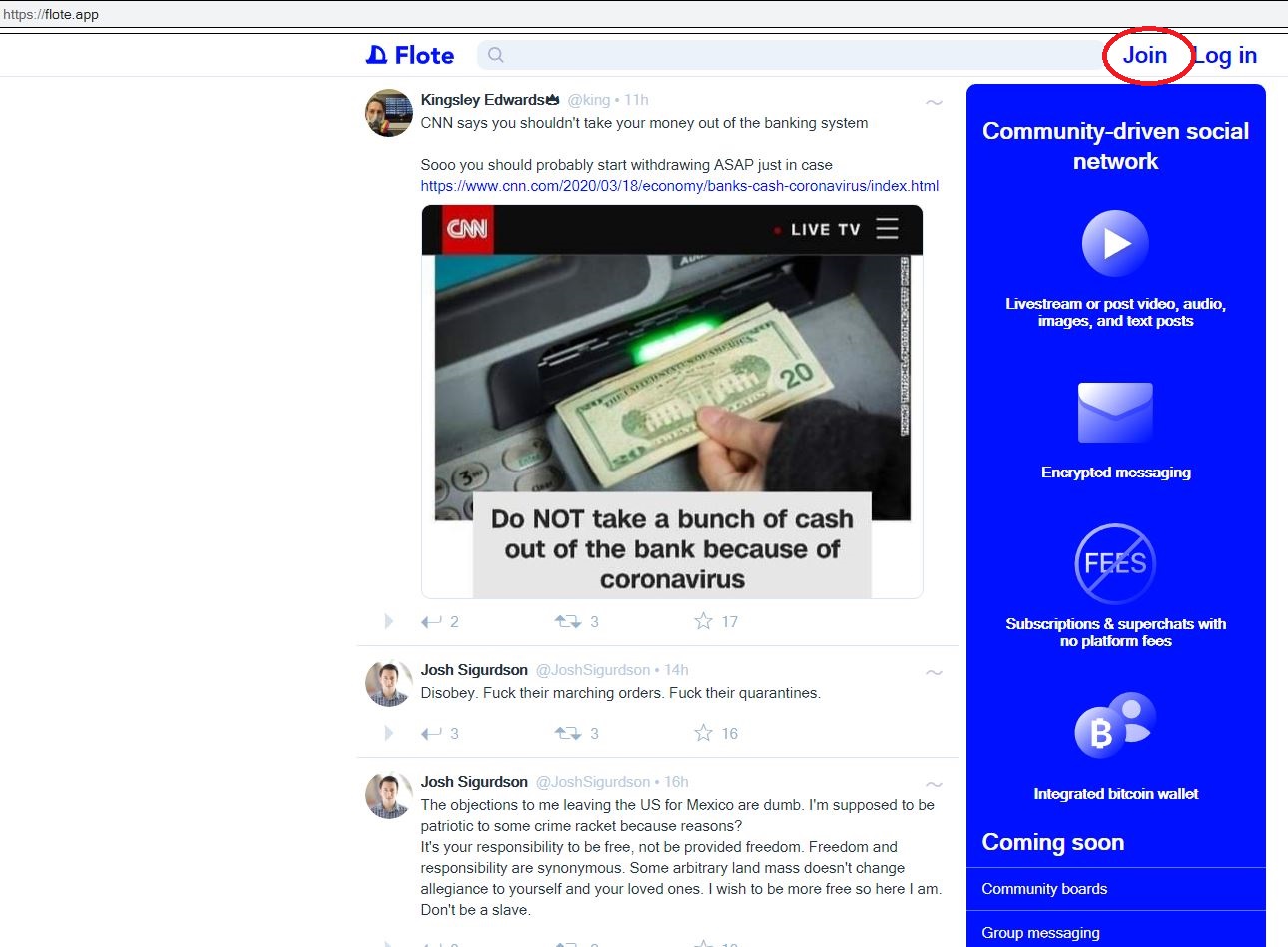Follow the cnn.com banks-cash-coronavirus link

click(x=680, y=186)
